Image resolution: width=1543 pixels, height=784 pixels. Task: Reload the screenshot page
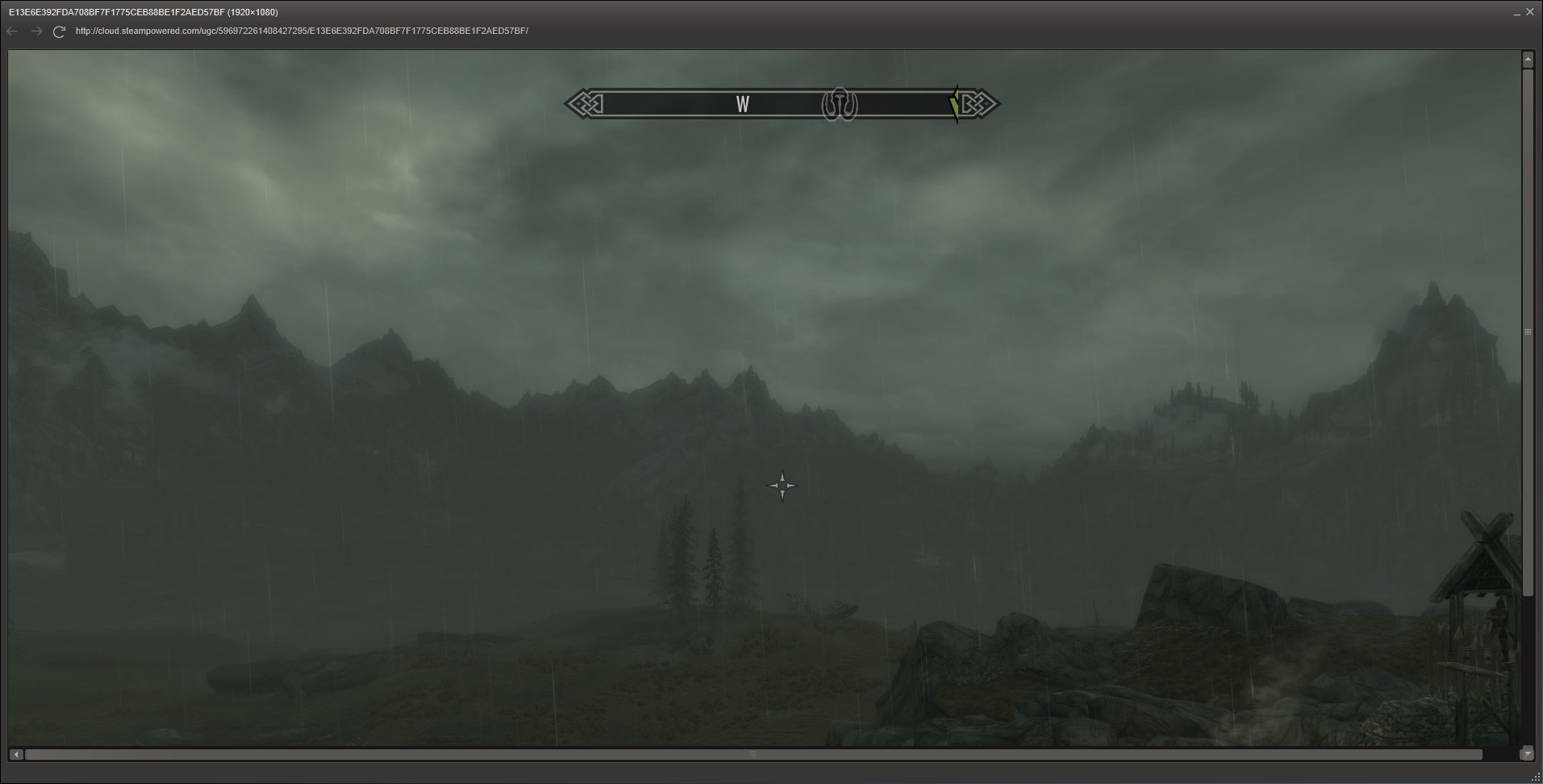coord(59,31)
